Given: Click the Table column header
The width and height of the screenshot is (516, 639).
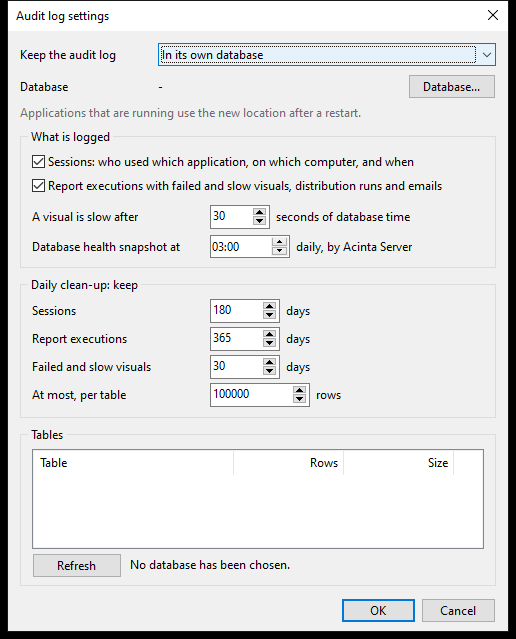Looking at the screenshot, I should coord(133,463).
